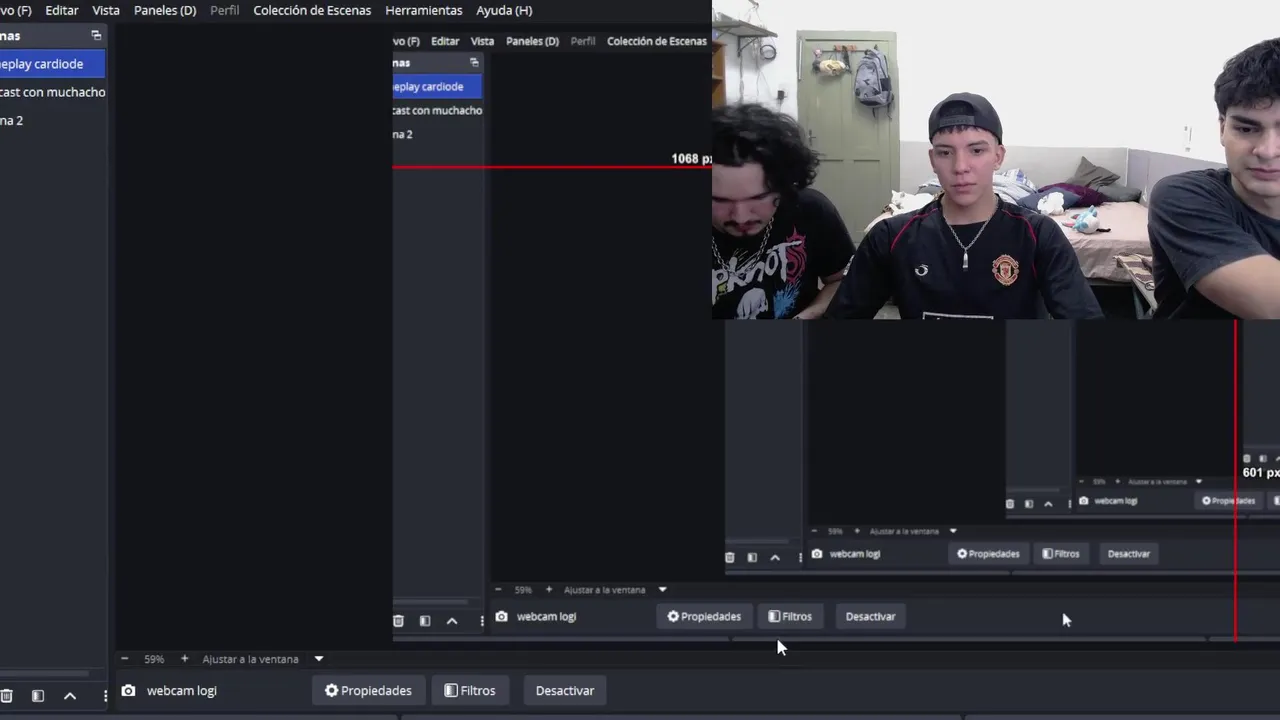Open Filtros in the first nested preview

(790, 617)
